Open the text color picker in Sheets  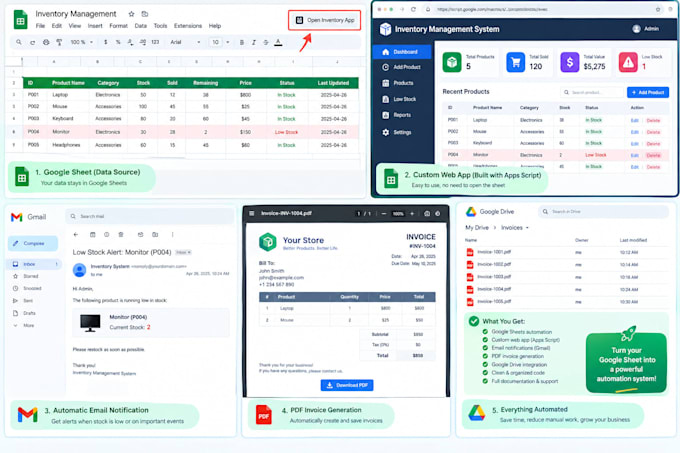pyautogui.click(x=278, y=42)
